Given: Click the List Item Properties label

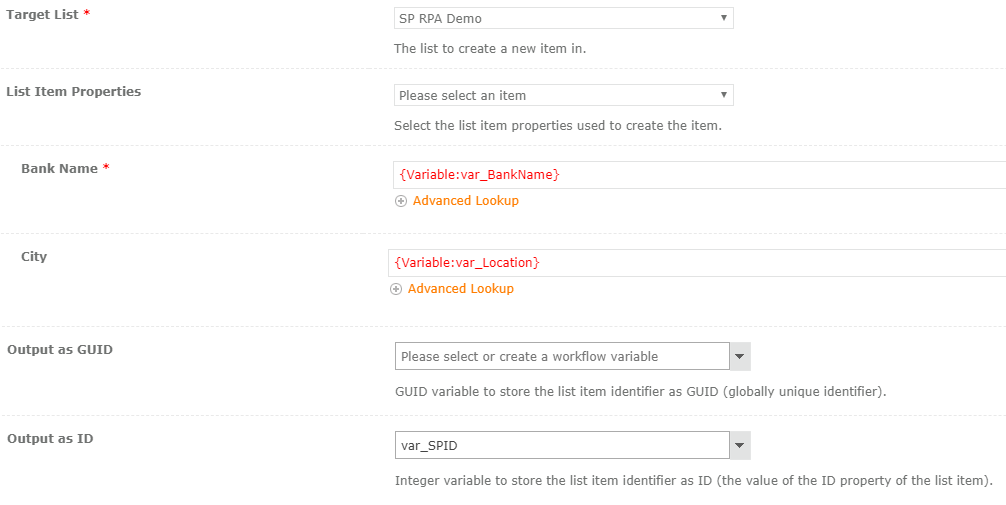Looking at the screenshot, I should pos(74,92).
